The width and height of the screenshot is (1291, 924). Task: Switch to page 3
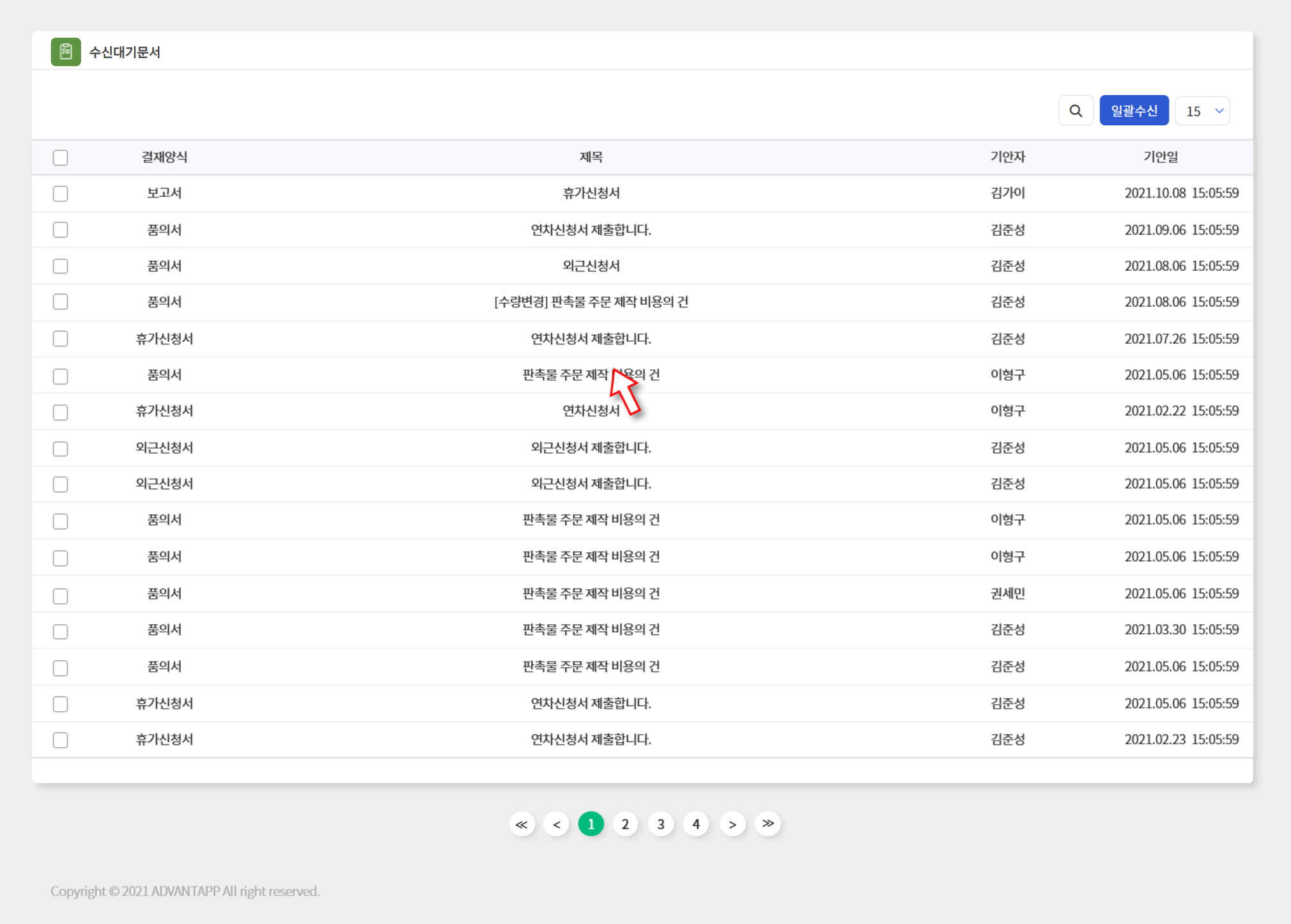pyautogui.click(x=661, y=824)
